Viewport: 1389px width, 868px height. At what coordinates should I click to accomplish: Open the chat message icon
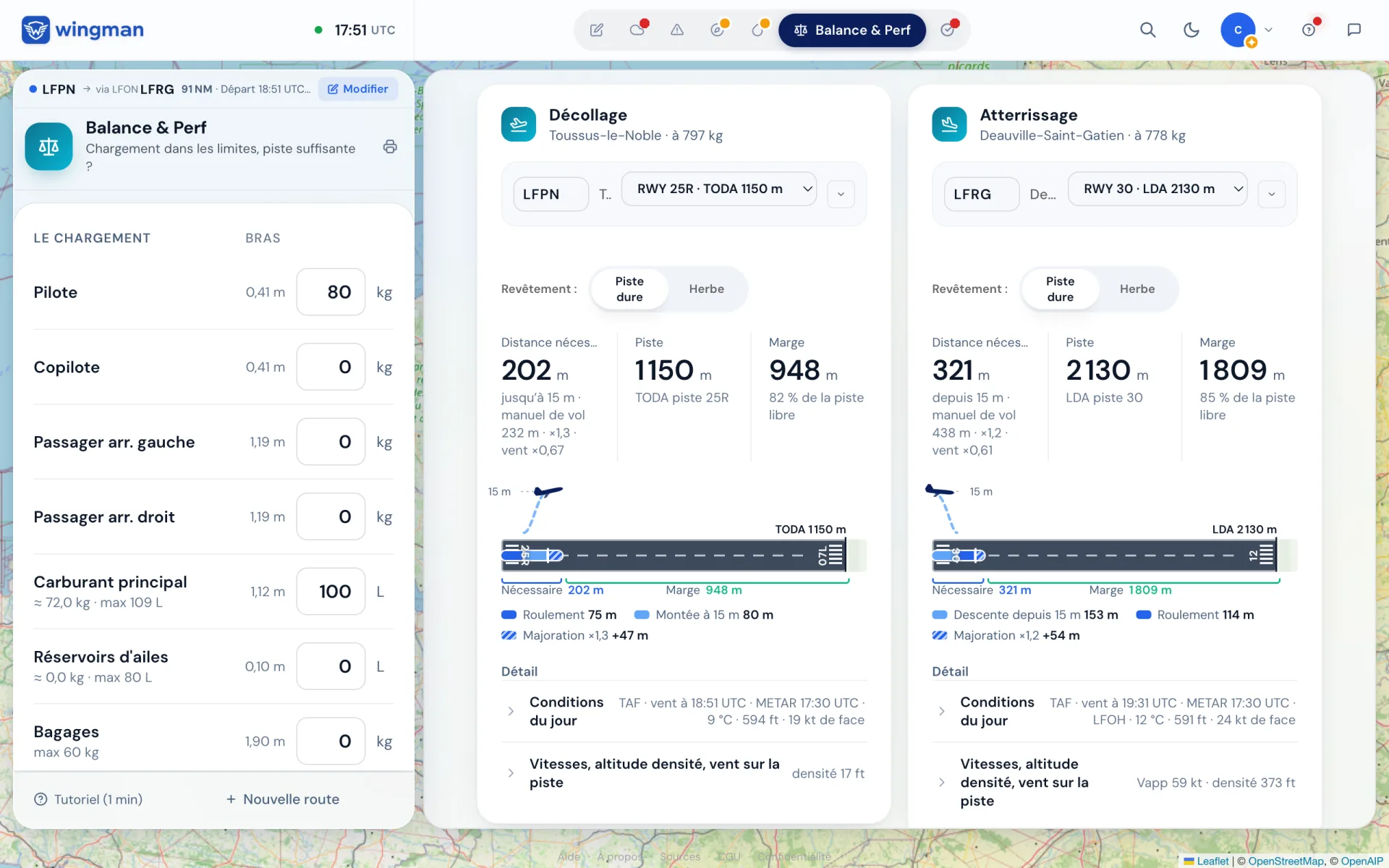click(x=1354, y=30)
